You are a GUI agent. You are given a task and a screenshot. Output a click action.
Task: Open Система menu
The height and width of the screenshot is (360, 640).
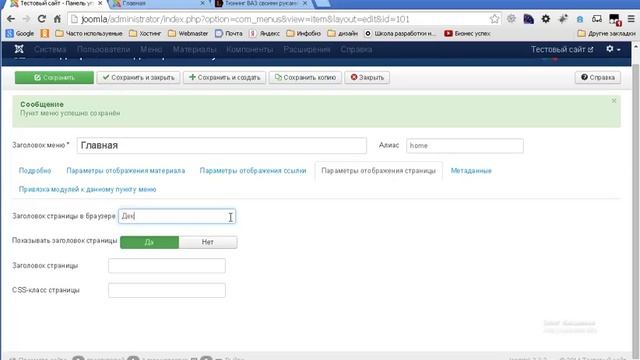(x=50, y=49)
